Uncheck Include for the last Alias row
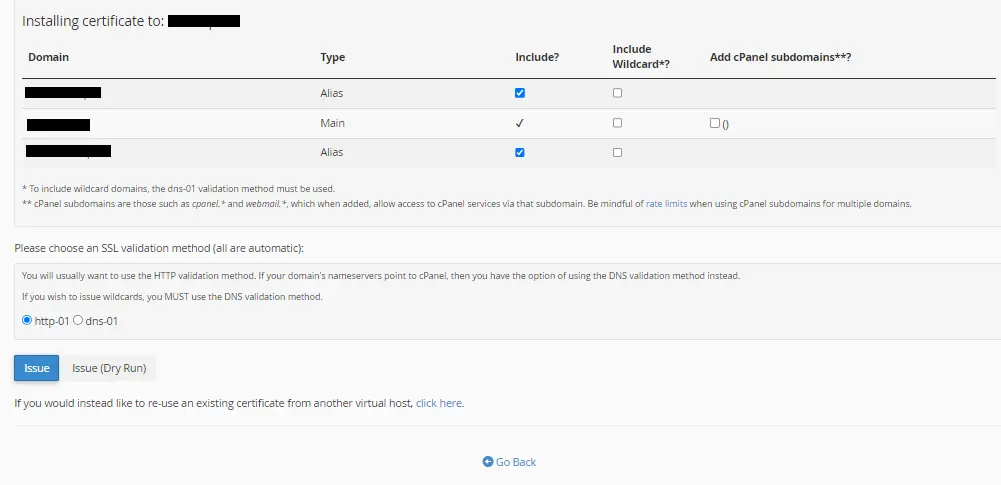 click(520, 153)
